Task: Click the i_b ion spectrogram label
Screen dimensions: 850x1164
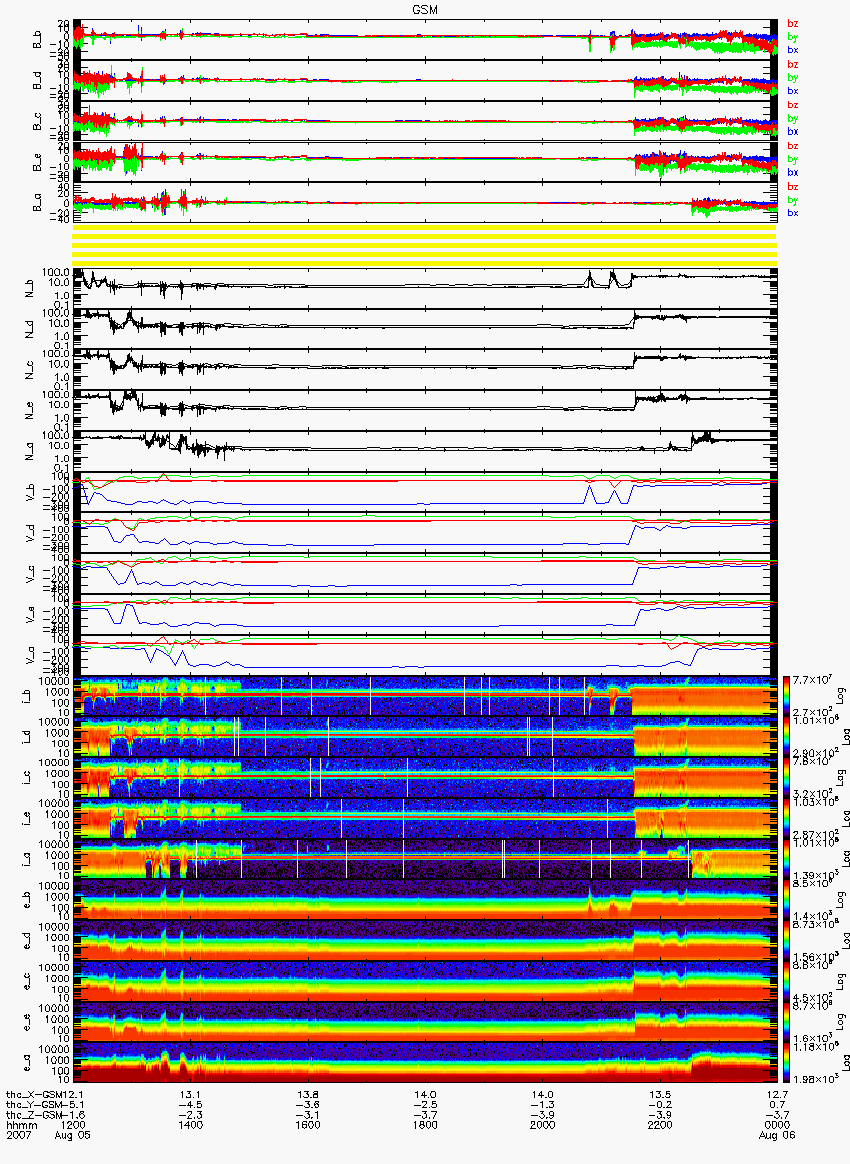Action: (x=26, y=696)
